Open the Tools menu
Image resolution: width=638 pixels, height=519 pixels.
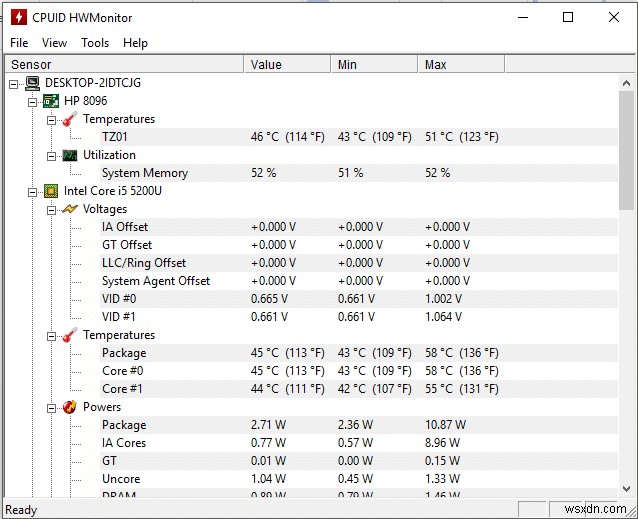coord(95,43)
